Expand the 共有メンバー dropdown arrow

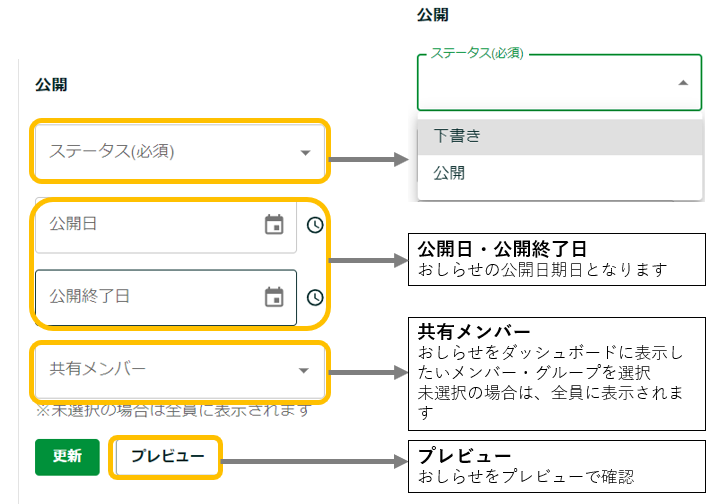[x=304, y=371]
